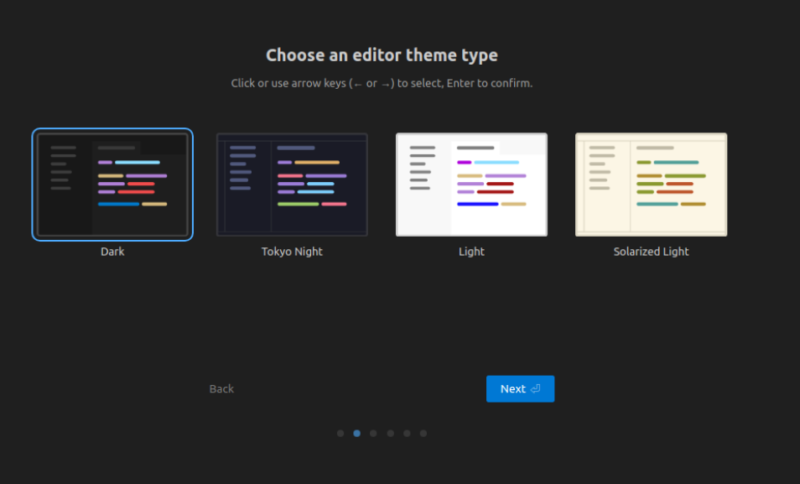Viewport: 800px width, 484px height.
Task: Select the Dark theme preview thumbnail
Action: (112, 184)
